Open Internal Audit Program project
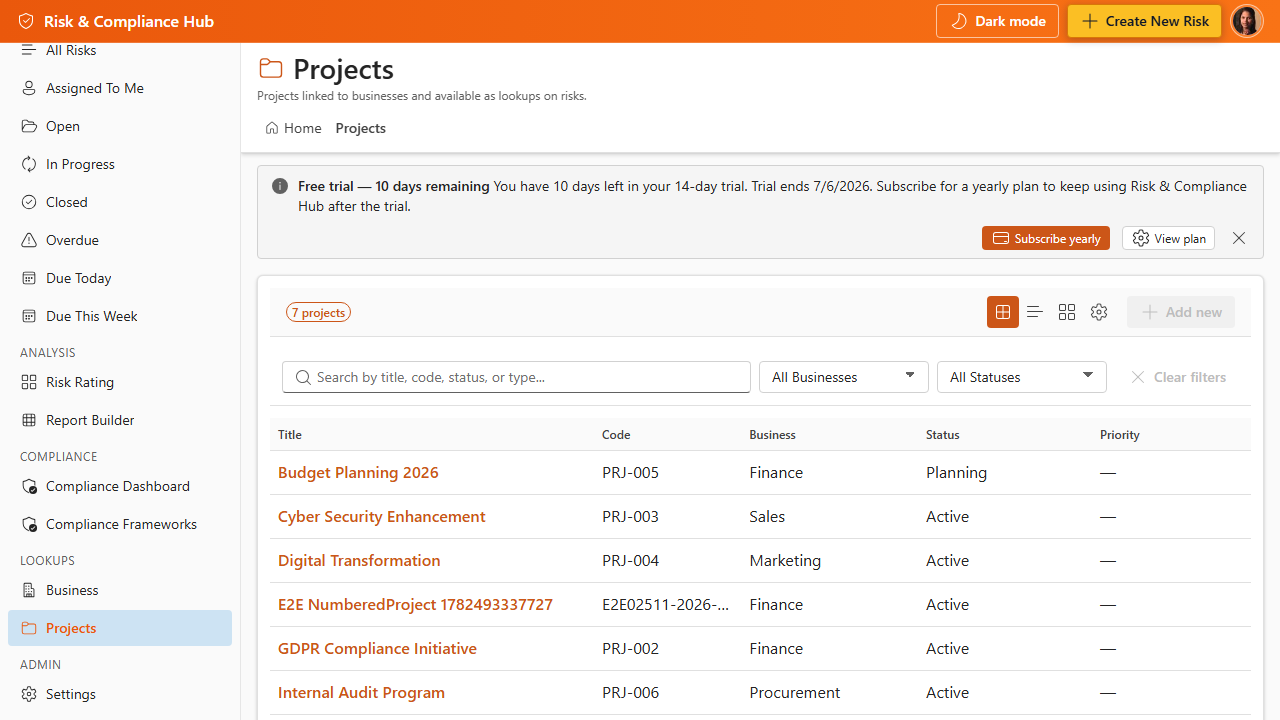 tap(361, 692)
